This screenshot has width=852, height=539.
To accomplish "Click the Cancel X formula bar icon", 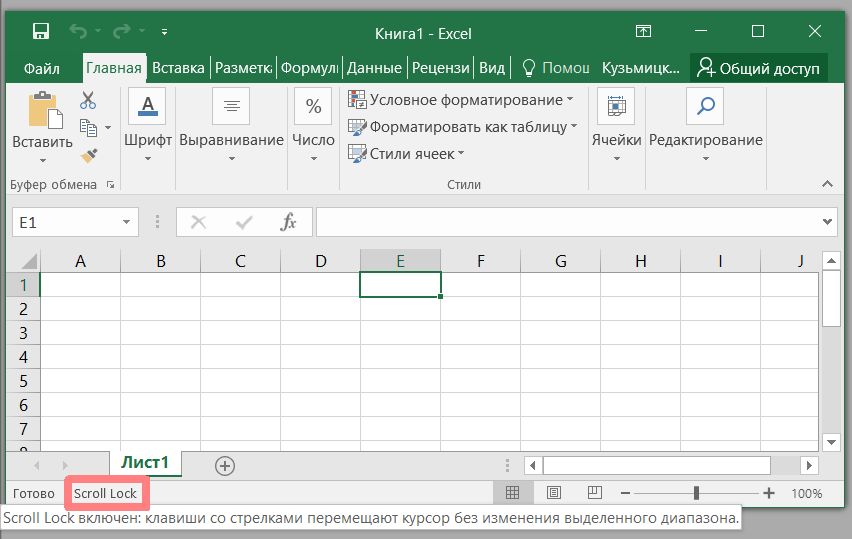I will pos(198,222).
